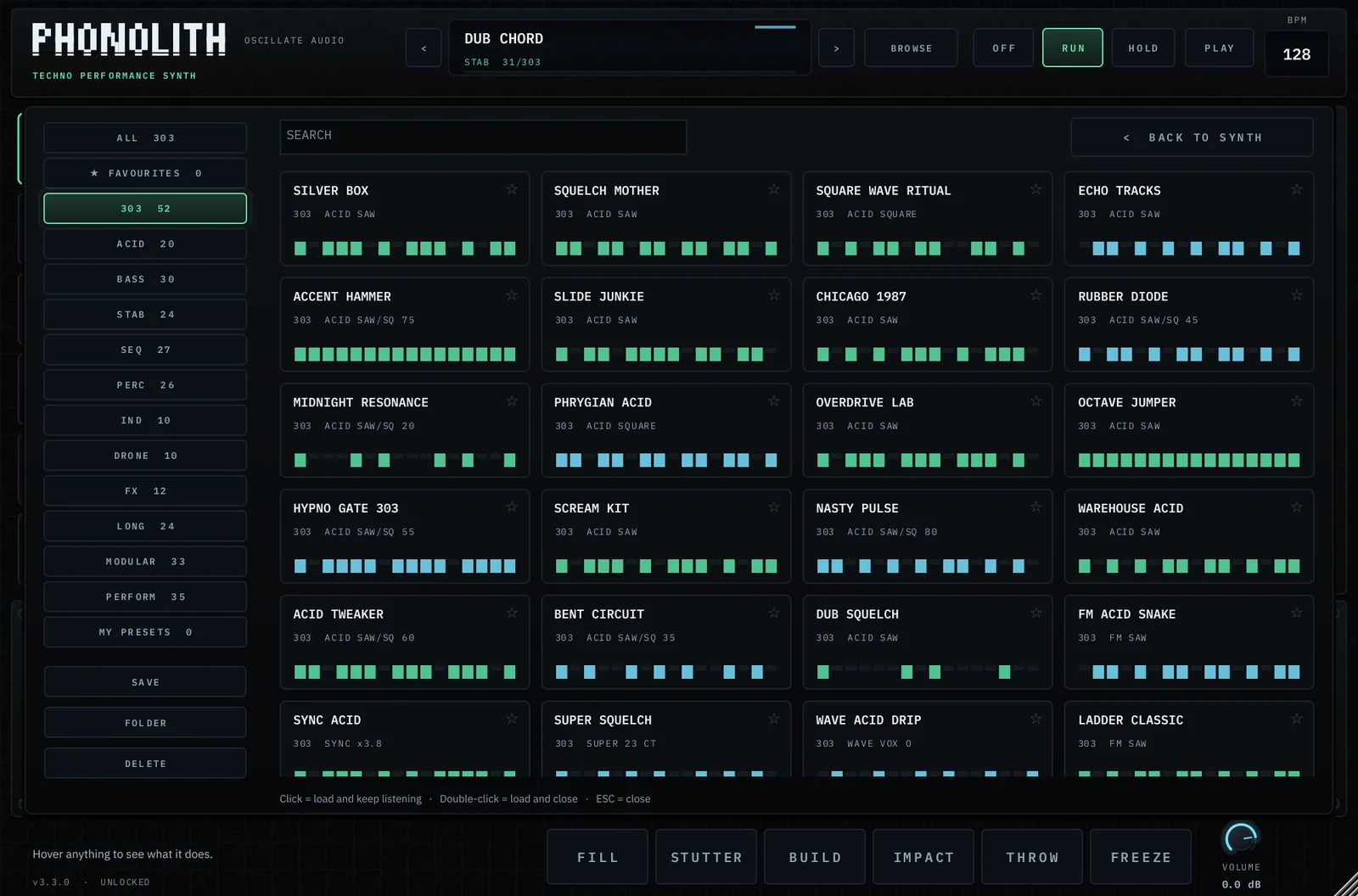Select the PERFORM category filter
This screenshot has width=1358, height=896.
tap(145, 596)
